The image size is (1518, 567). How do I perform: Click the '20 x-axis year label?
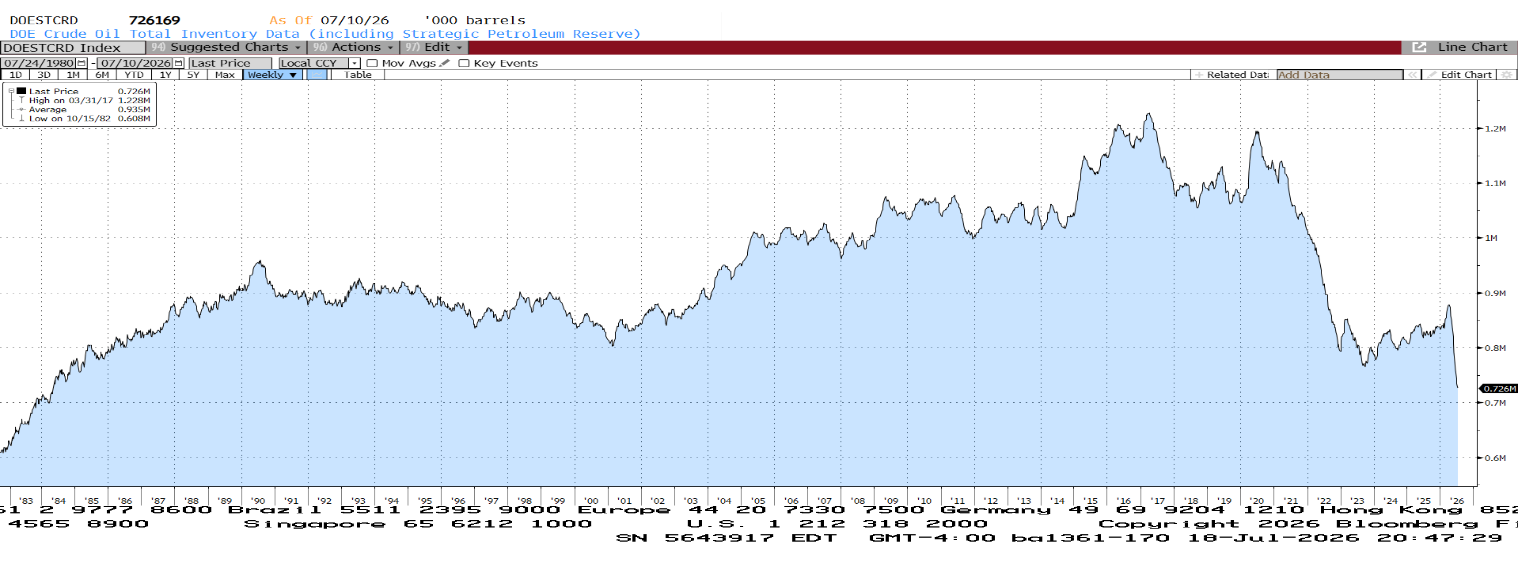[x=1256, y=500]
